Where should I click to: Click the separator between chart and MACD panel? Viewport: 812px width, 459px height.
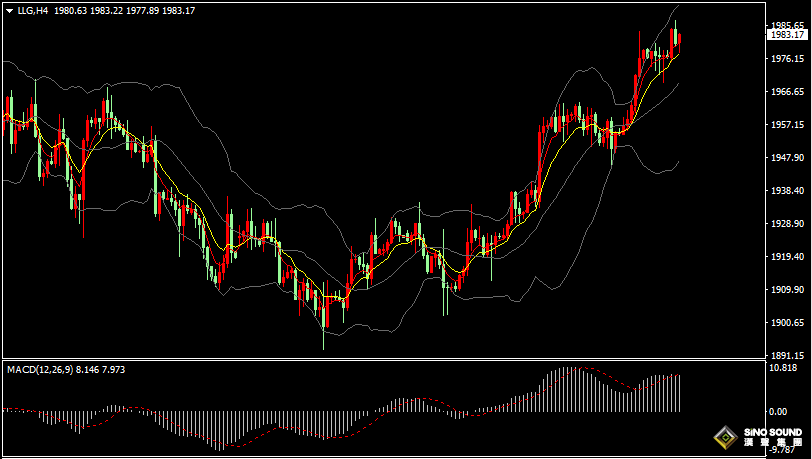pyautogui.click(x=380, y=360)
